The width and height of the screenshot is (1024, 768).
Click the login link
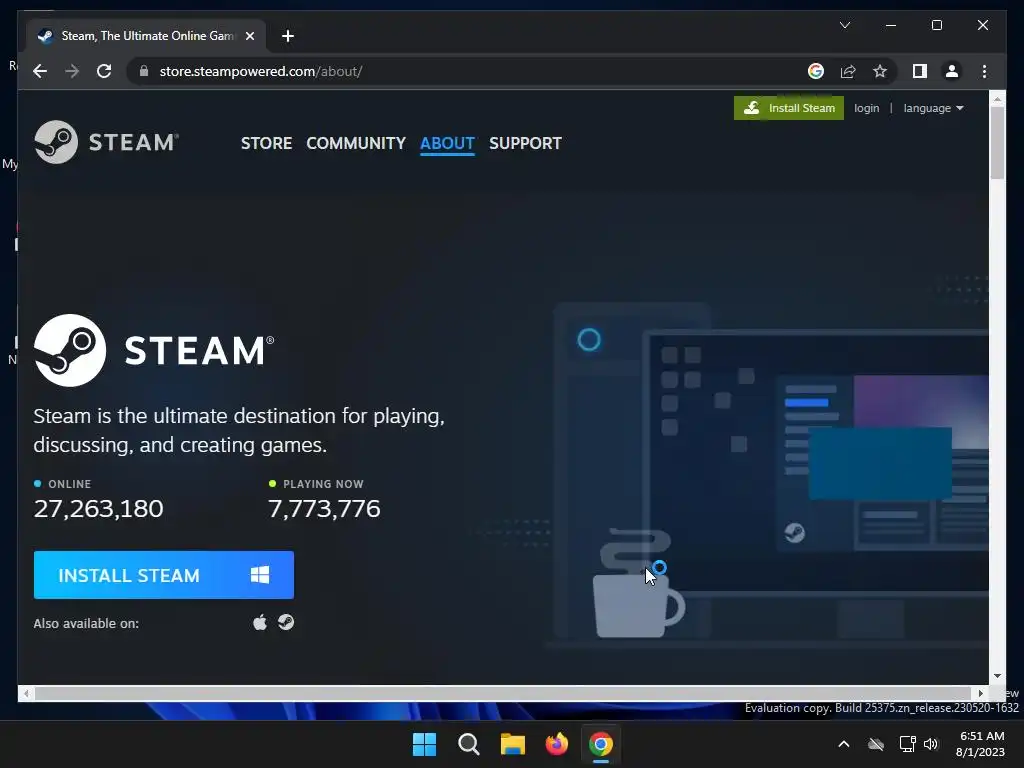[x=866, y=108]
